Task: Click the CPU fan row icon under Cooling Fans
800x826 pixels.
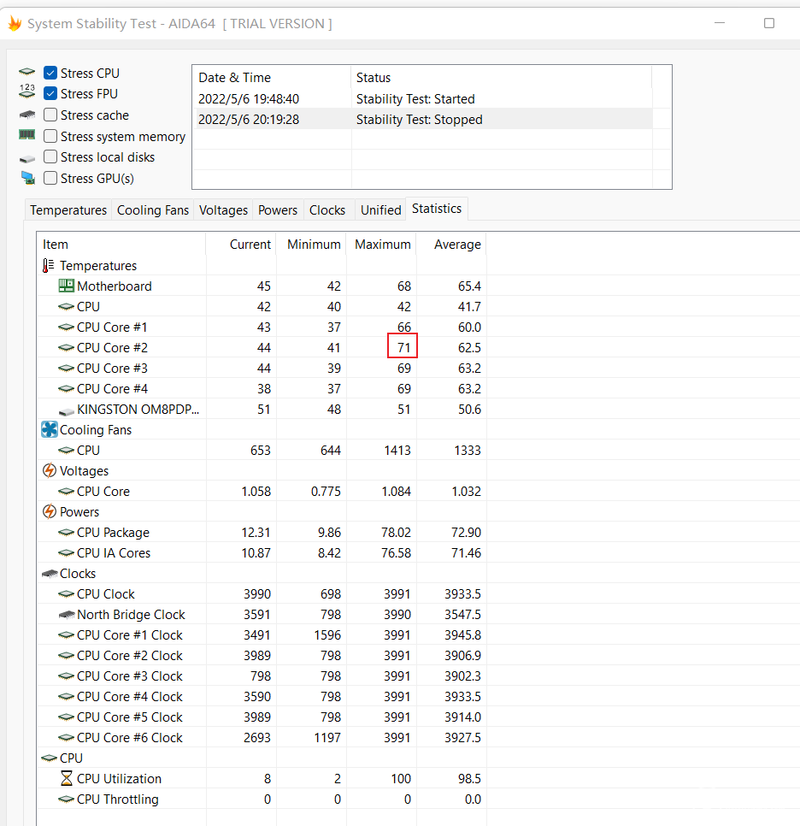Action: (66, 450)
